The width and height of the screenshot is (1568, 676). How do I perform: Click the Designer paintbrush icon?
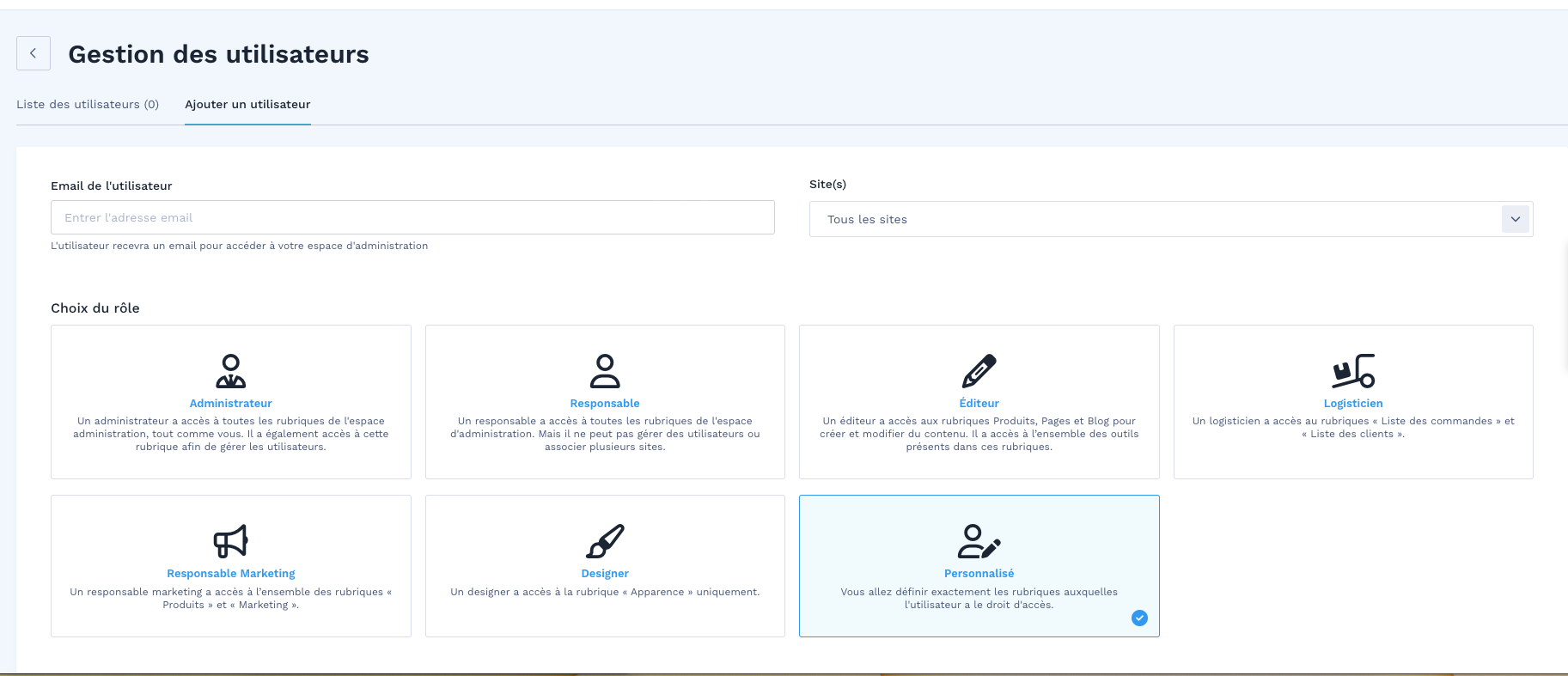click(x=605, y=541)
